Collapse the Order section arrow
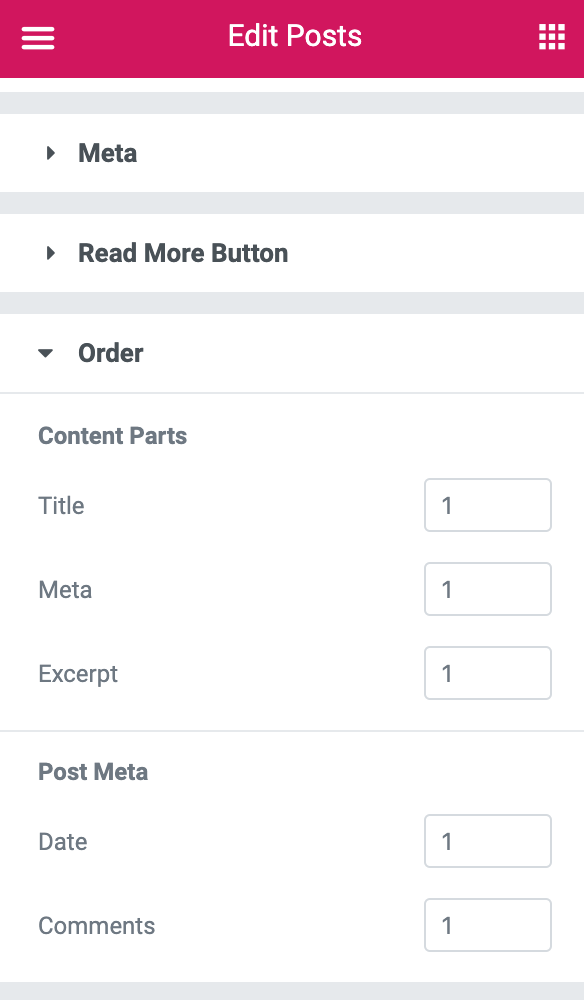This screenshot has width=584, height=1000. click(x=45, y=353)
